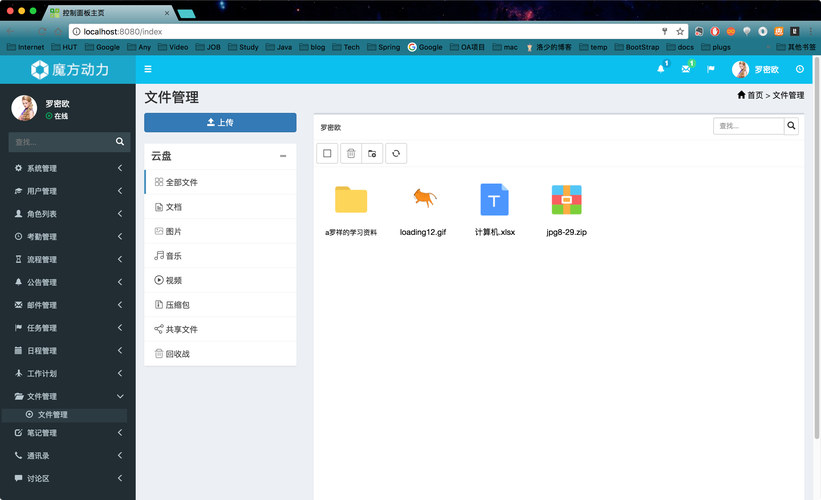Expand 系统管理 sidebar menu
821x500 pixels.
pos(68,168)
